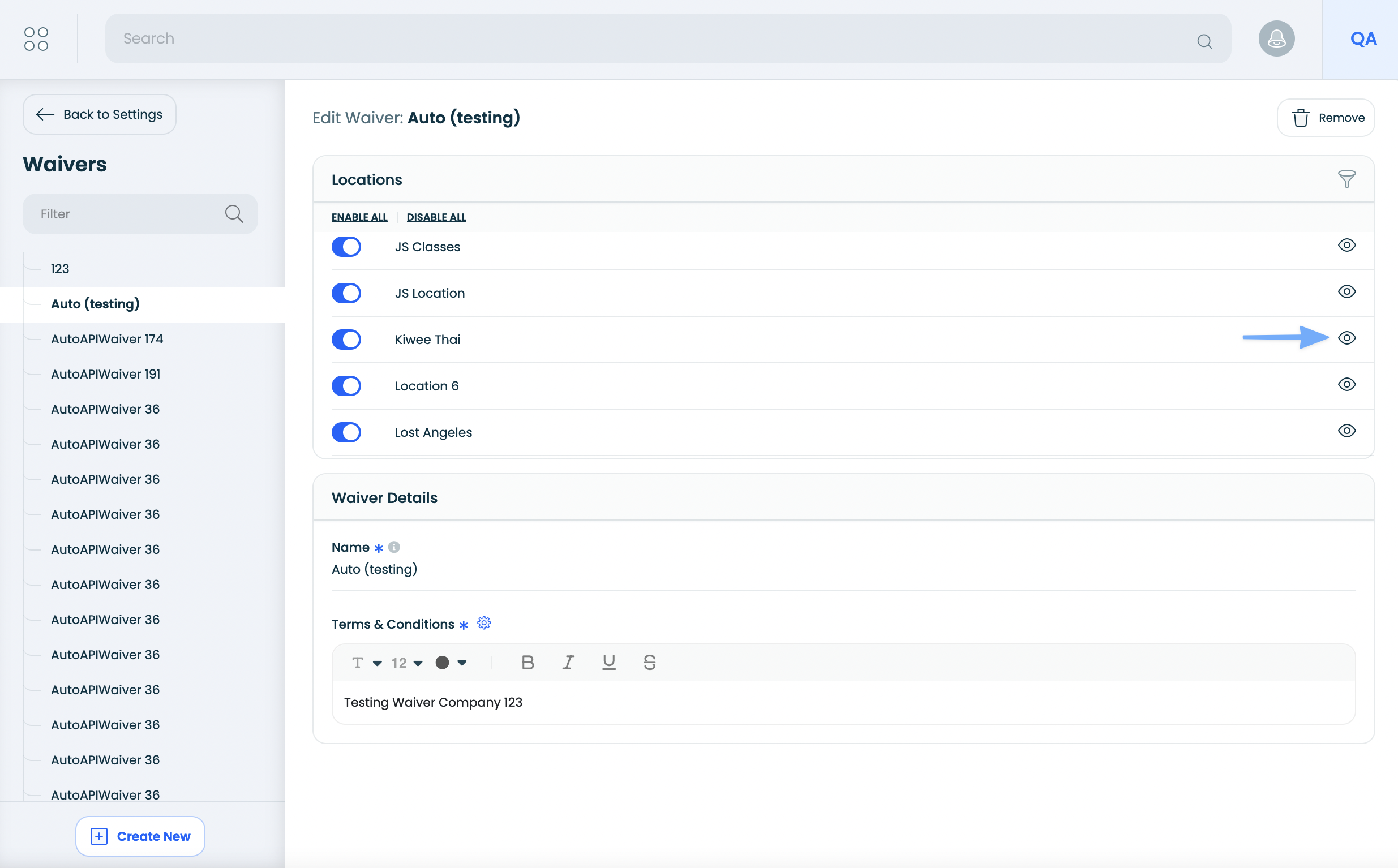Apply bold formatting in editor
This screenshot has height=868, width=1398.
(528, 663)
